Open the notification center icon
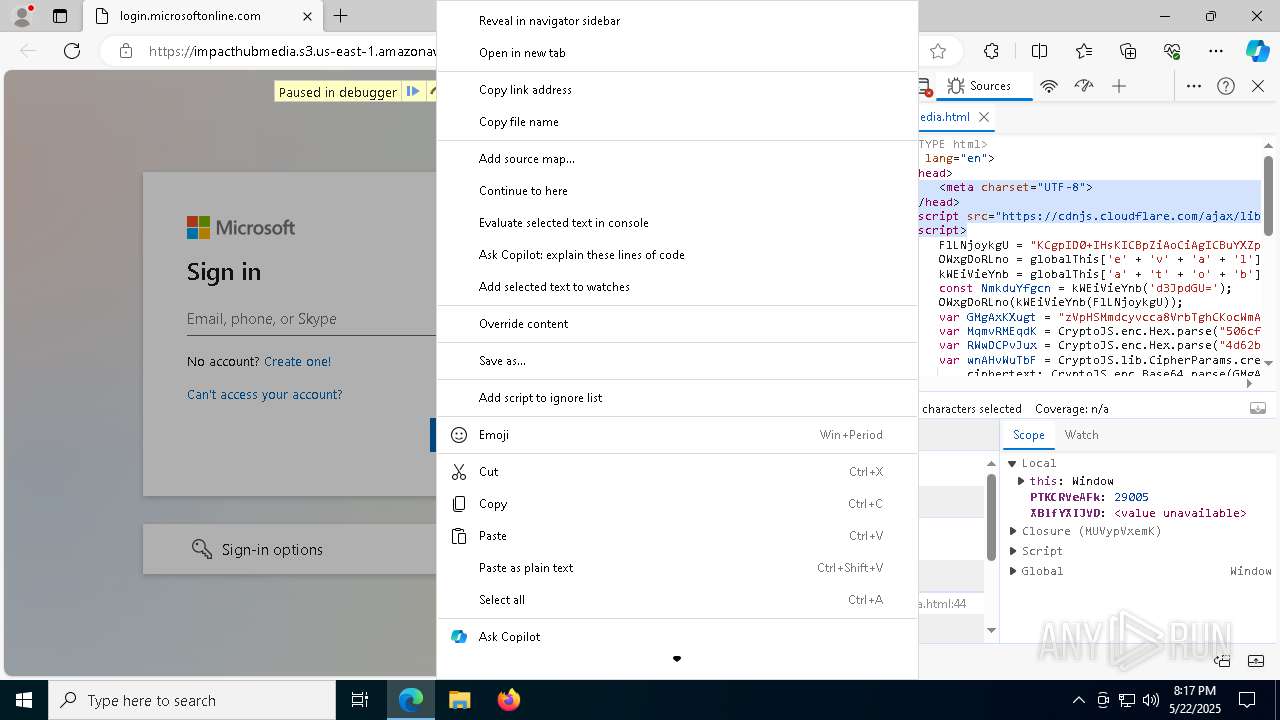The image size is (1280, 720). (1247, 700)
